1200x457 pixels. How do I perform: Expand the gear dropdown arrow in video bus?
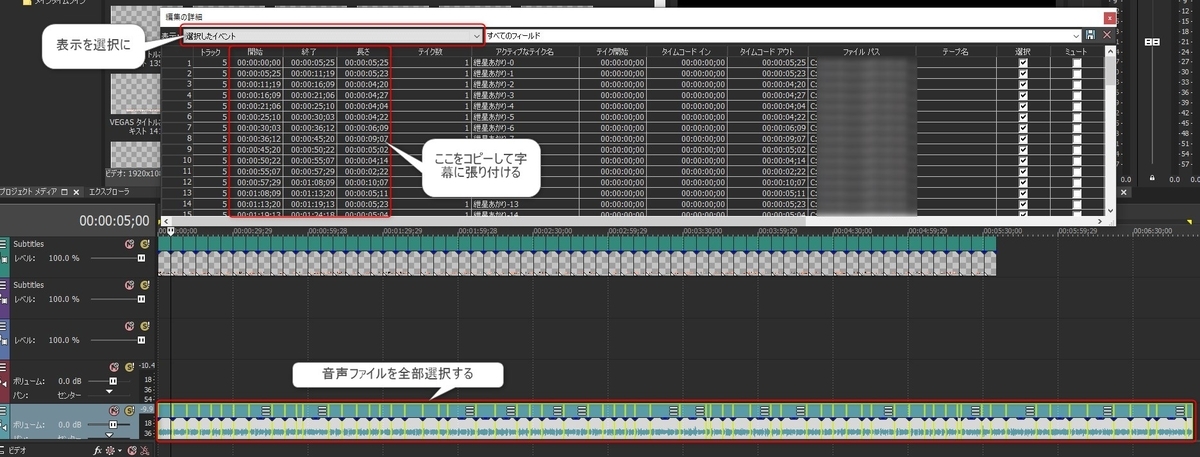coord(122,451)
